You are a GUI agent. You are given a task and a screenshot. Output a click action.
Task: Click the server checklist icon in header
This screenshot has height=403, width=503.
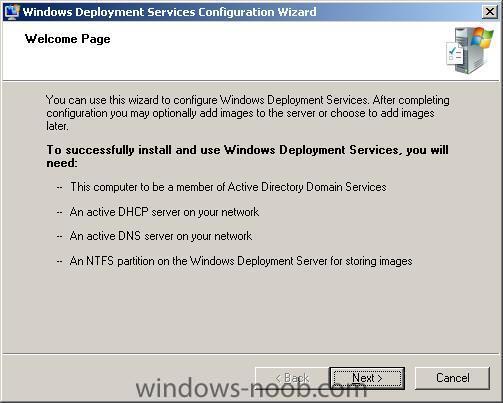[x=470, y=50]
